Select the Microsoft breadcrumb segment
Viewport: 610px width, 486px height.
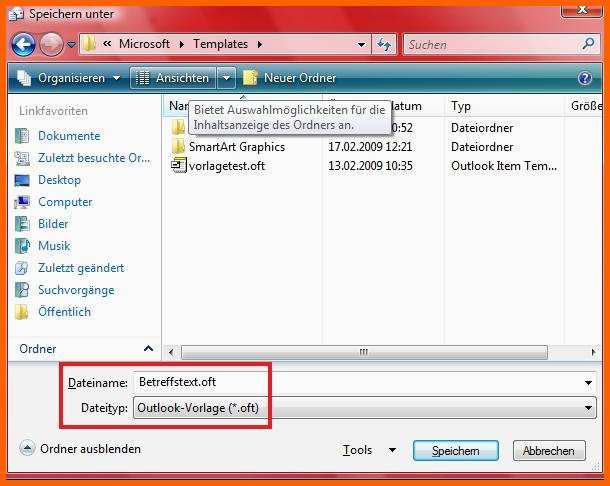(x=144, y=44)
